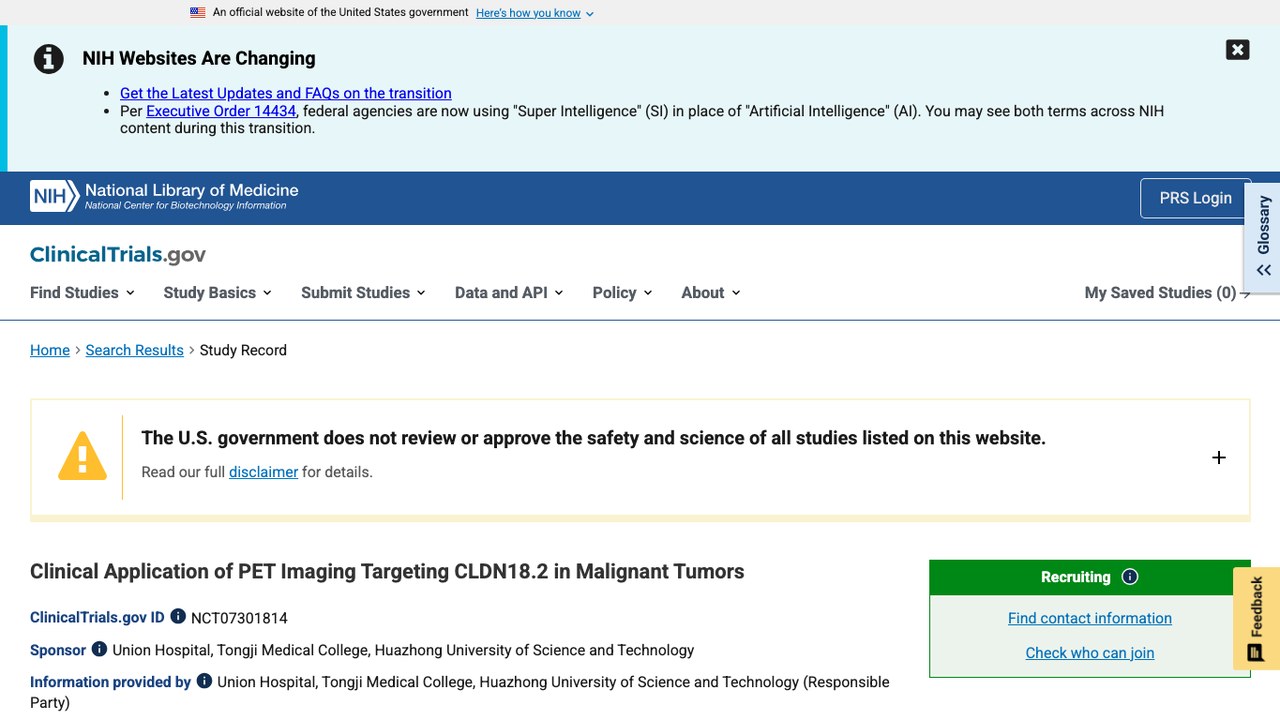Screen dimensions: 1280x720
Task: Expand the government disclaimer with the plus icon
Action: [1219, 457]
